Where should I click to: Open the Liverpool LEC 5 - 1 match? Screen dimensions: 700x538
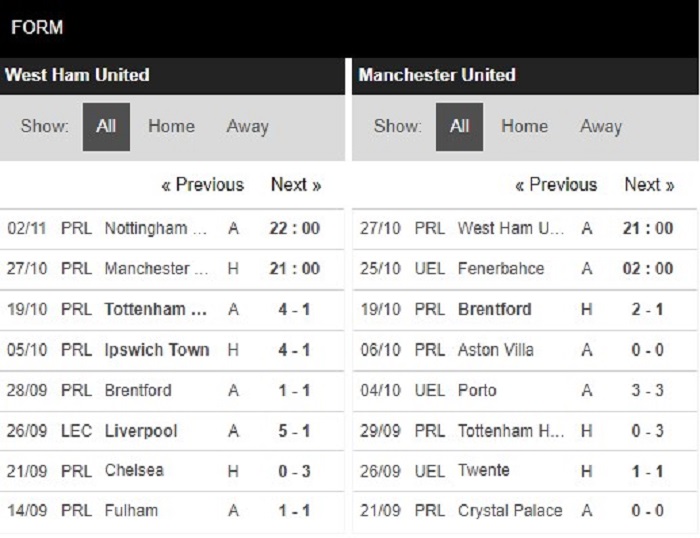tap(172, 431)
